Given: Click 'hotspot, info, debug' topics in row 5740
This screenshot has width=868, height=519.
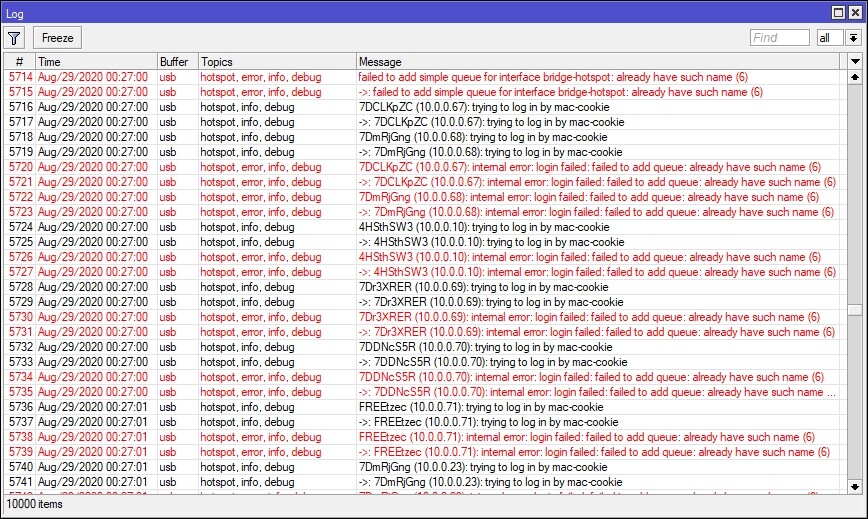Looking at the screenshot, I should (x=247, y=466).
